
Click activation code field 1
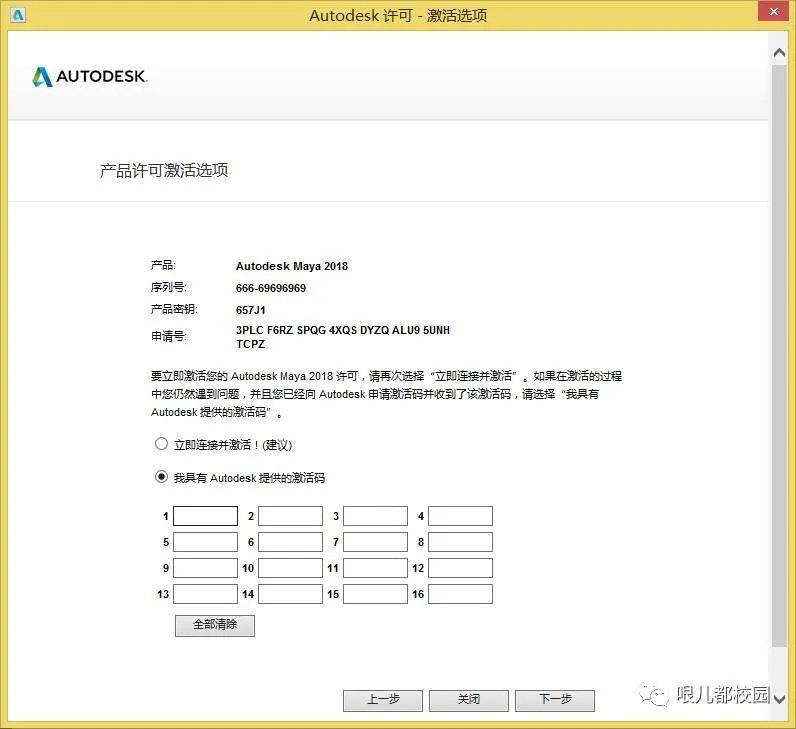click(206, 516)
